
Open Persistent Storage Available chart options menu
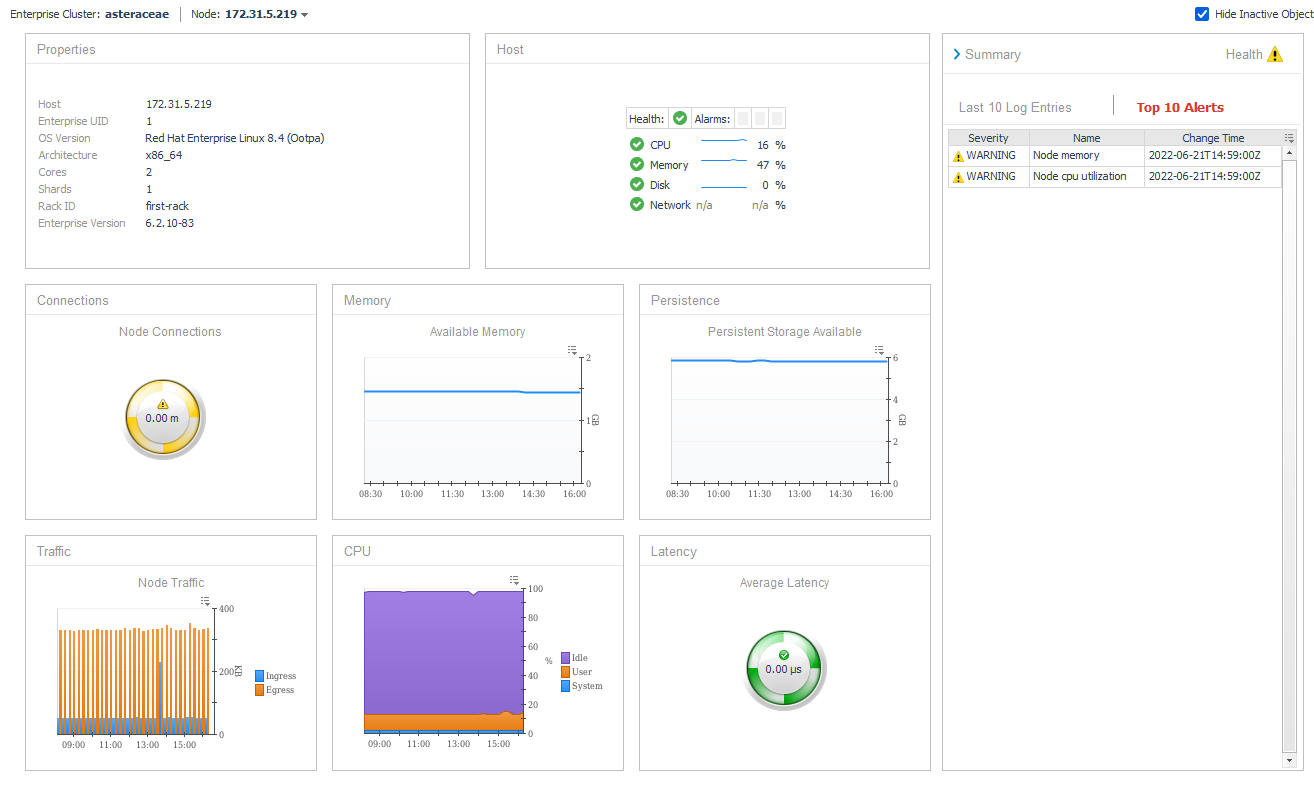pyautogui.click(x=880, y=350)
